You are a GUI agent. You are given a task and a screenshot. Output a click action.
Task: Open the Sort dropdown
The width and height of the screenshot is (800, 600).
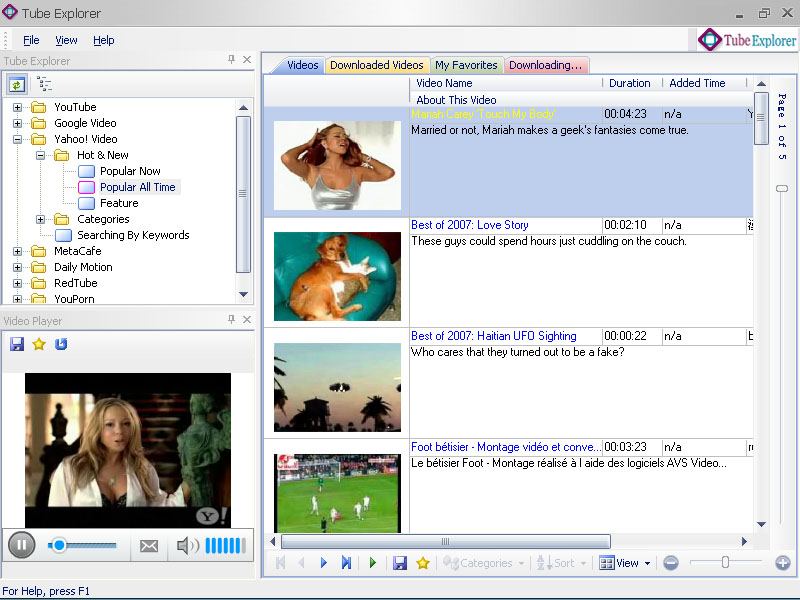click(561, 563)
